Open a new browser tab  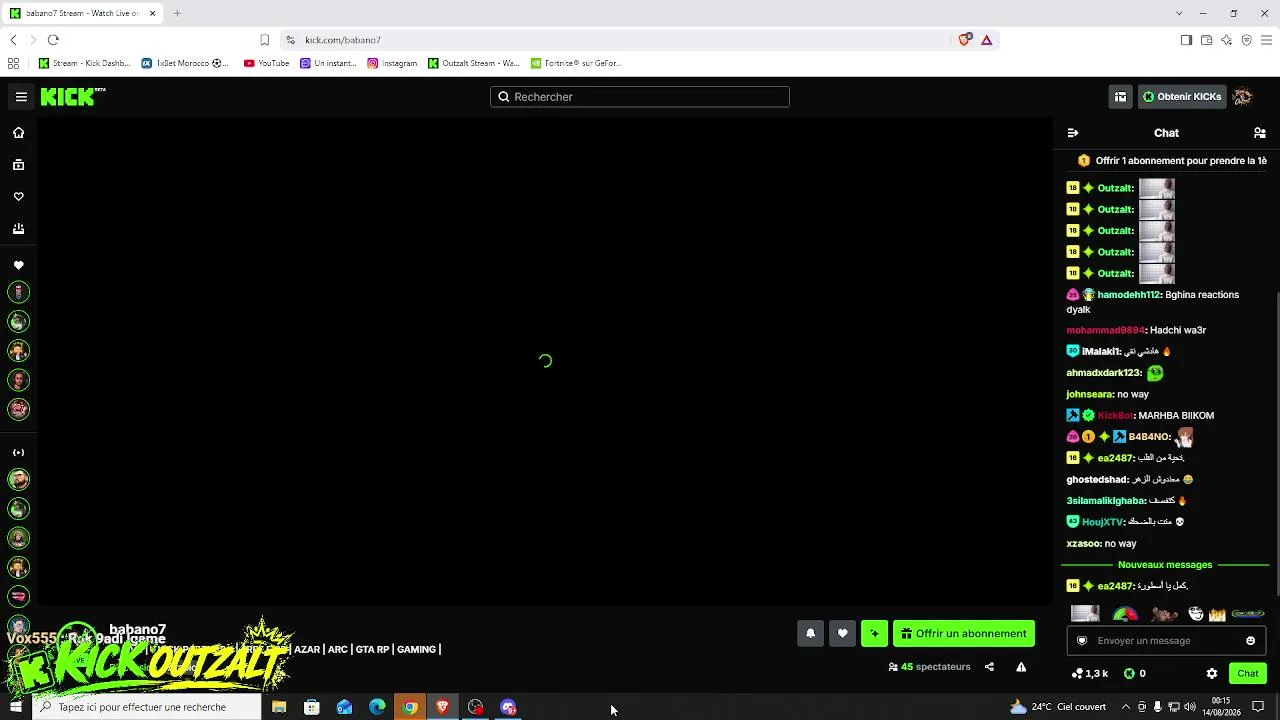click(x=177, y=13)
